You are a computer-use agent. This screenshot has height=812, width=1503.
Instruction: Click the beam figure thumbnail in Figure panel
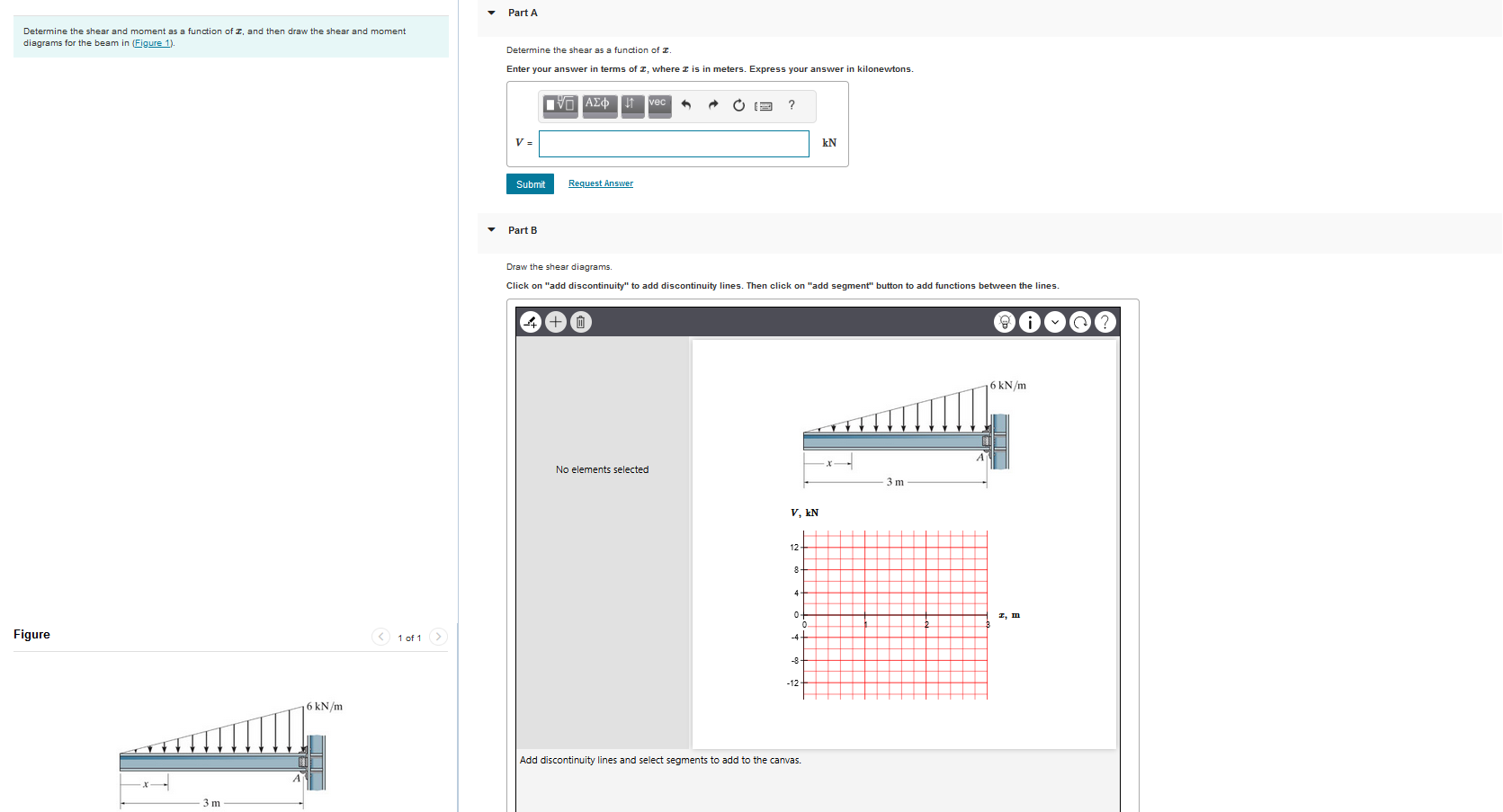[x=231, y=755]
